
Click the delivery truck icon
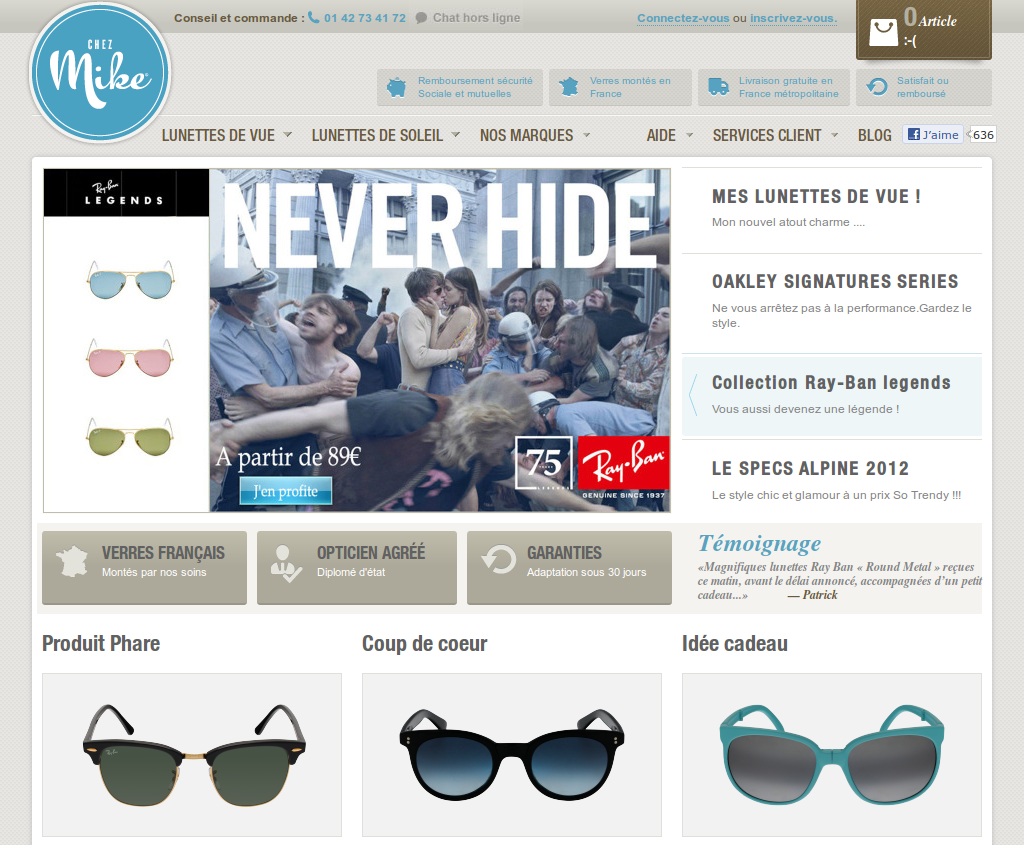tap(718, 86)
